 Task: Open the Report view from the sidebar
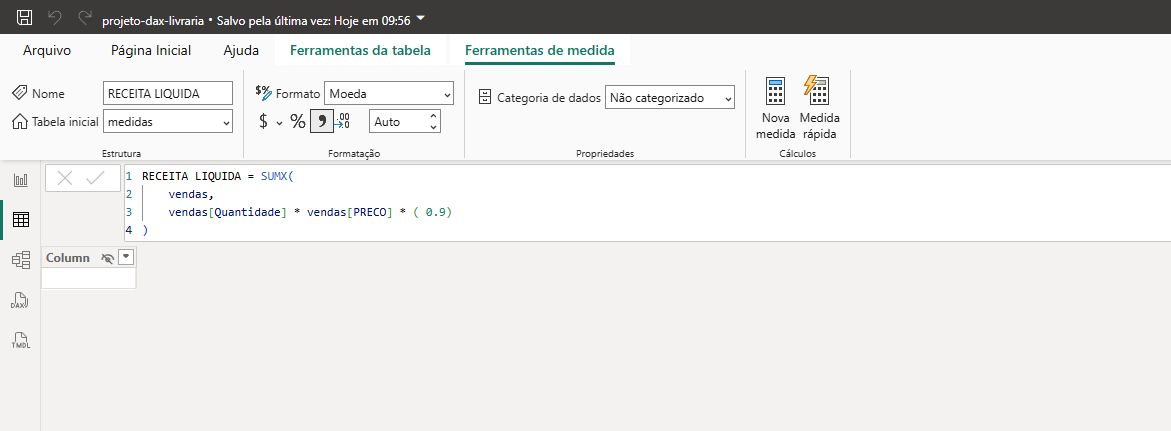point(21,180)
